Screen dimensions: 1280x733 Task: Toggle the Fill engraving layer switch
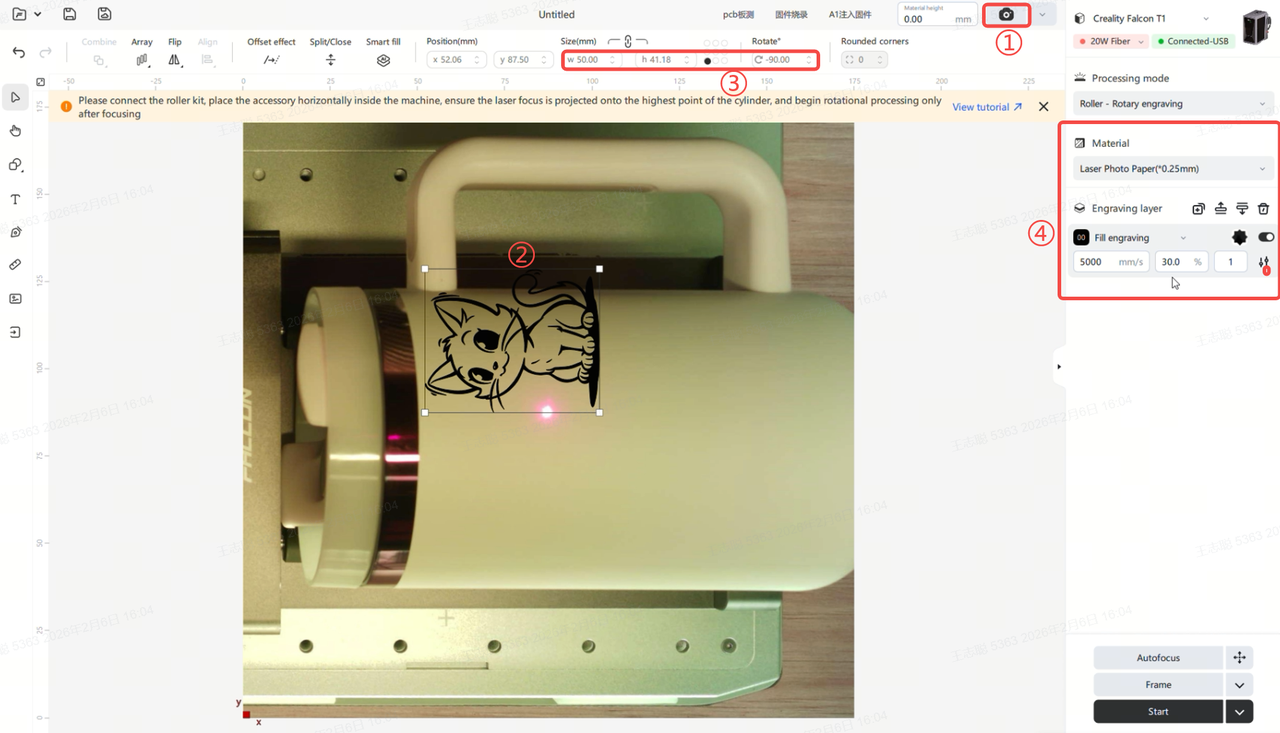tap(1266, 238)
